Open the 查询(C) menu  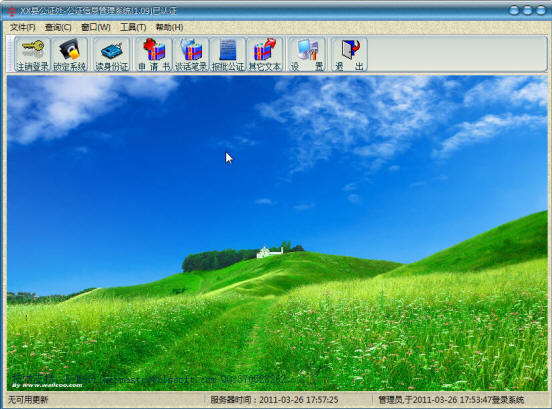coord(58,27)
